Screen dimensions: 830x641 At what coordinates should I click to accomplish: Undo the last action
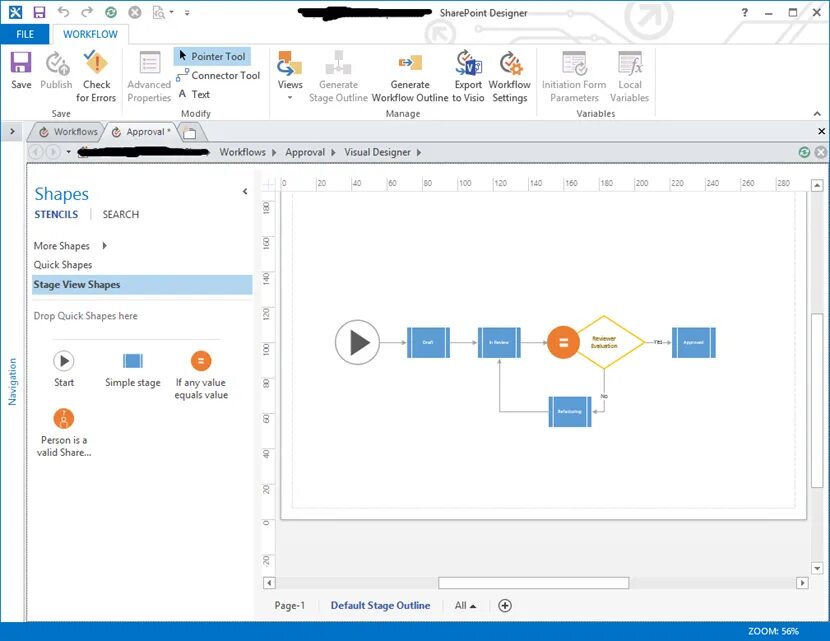(x=63, y=12)
